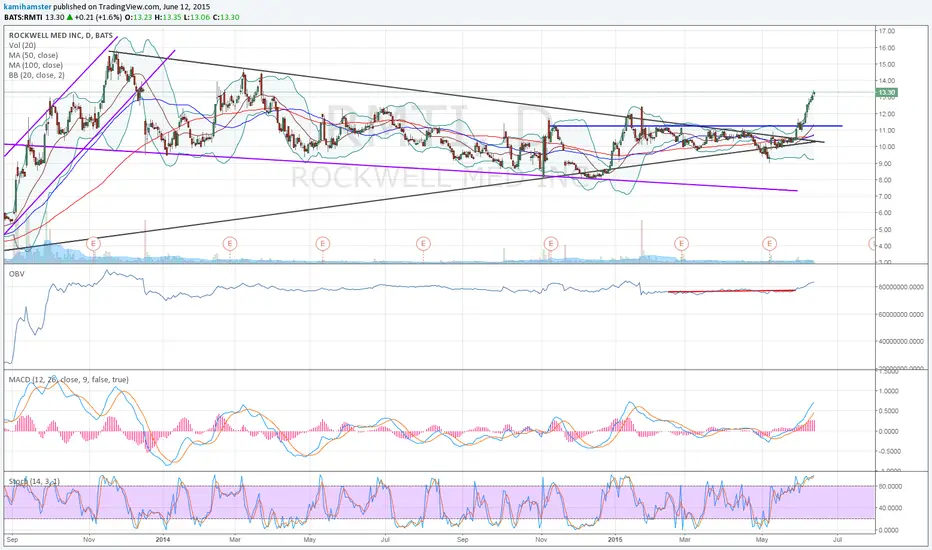Click the MACD (12, 26, close, 9) label

68,379
